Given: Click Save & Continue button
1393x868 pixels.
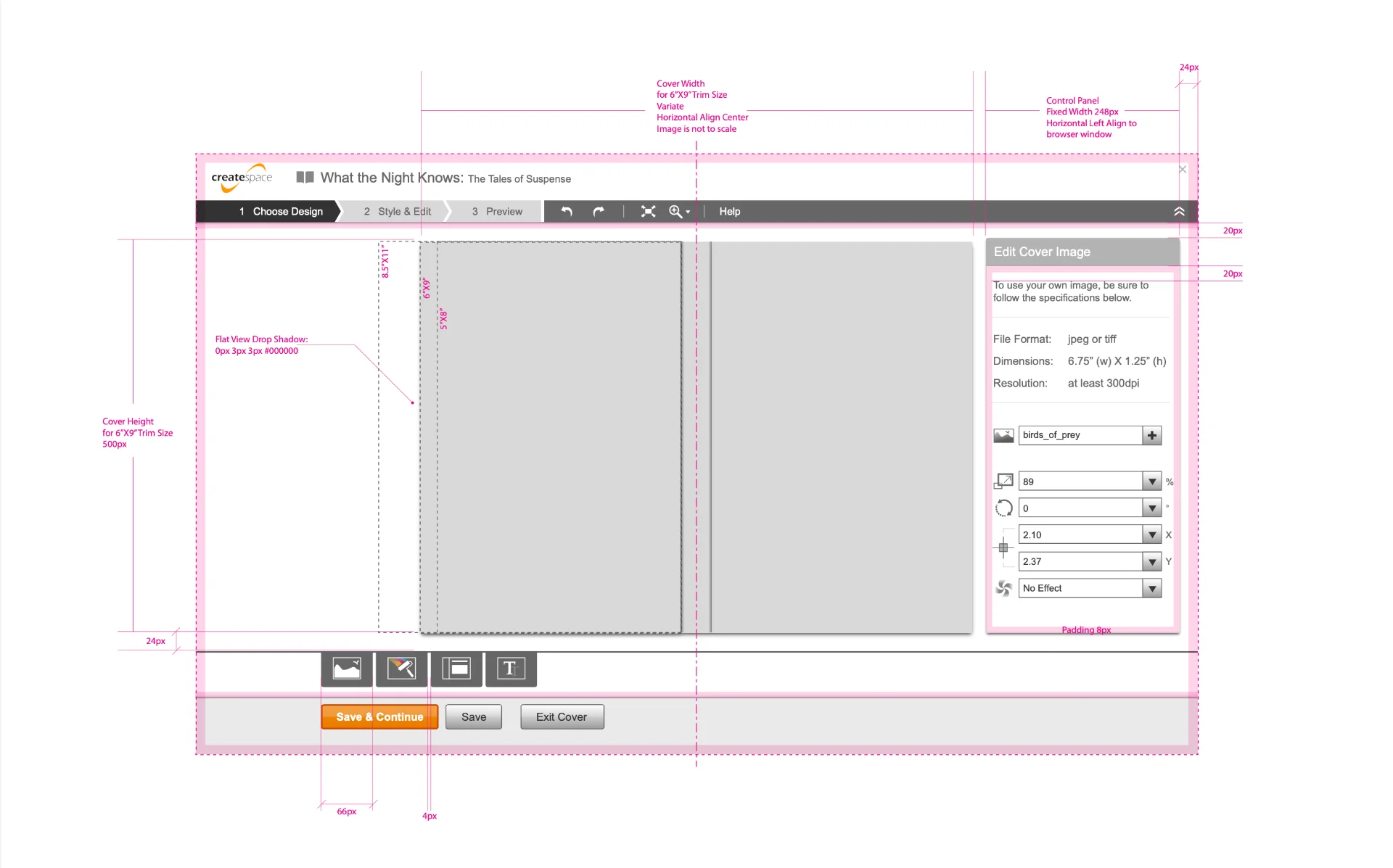Looking at the screenshot, I should (x=379, y=716).
